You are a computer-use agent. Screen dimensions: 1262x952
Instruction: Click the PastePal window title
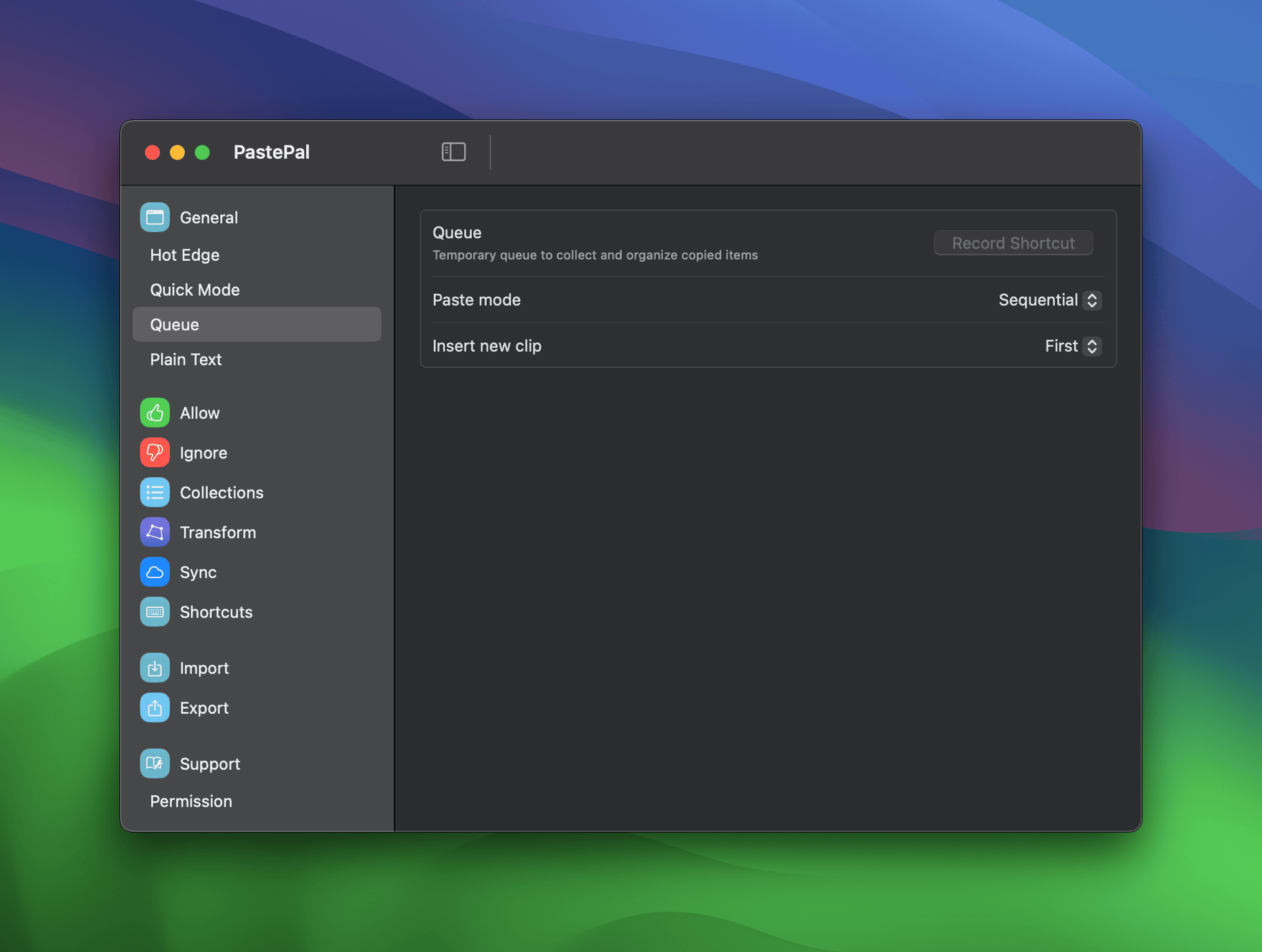pyautogui.click(x=271, y=152)
